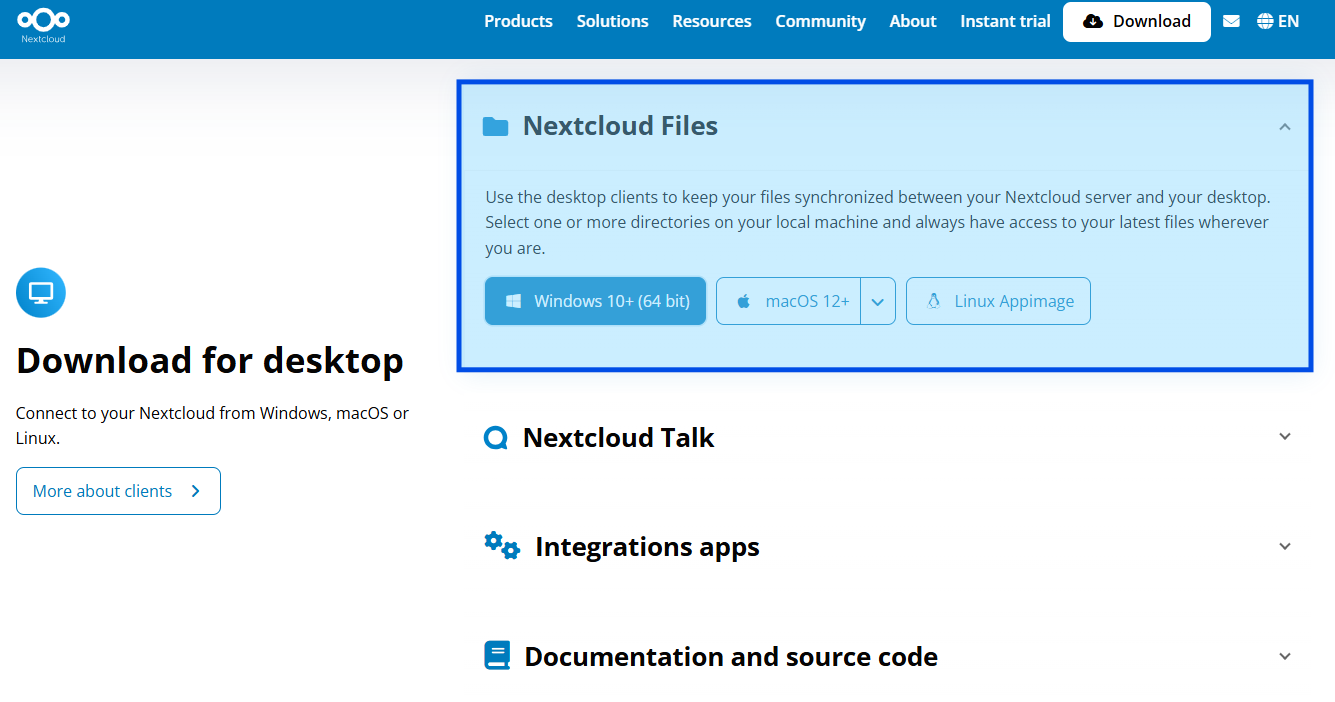Open the Products menu
This screenshot has width=1335, height=702.
518,21
